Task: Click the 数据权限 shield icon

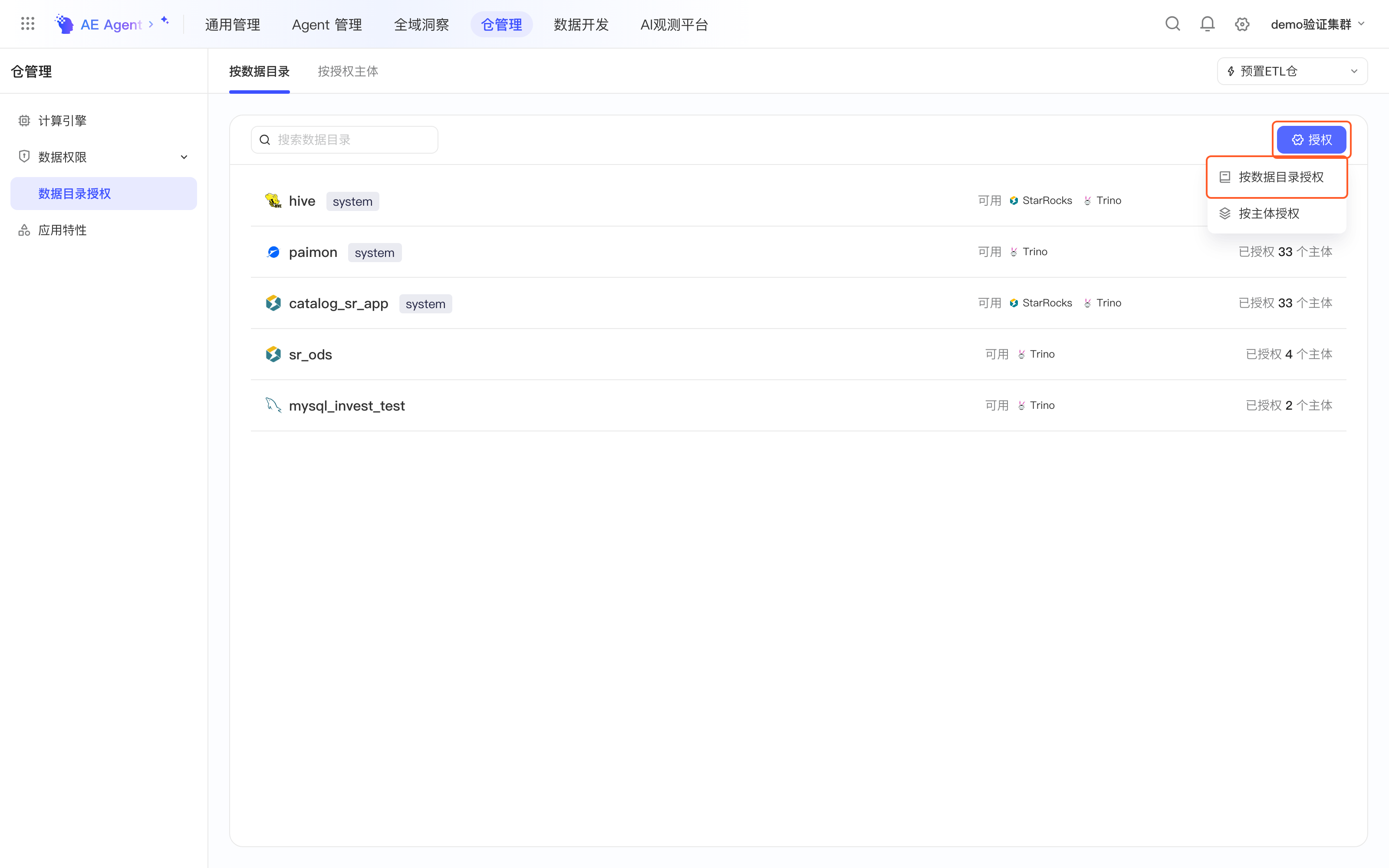Action: click(x=24, y=156)
